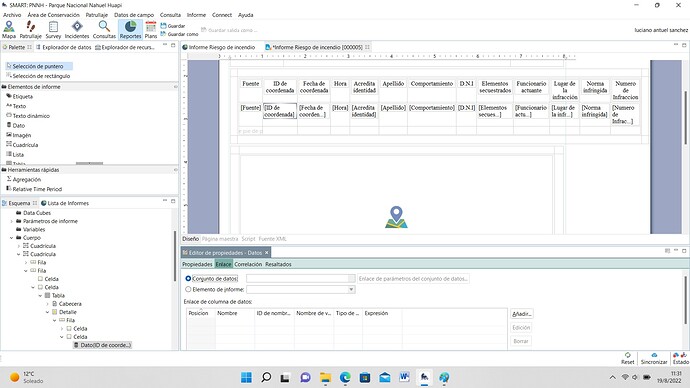This screenshot has height=388, width=690.
Task: Click the Edición button
Action: (x=521, y=328)
